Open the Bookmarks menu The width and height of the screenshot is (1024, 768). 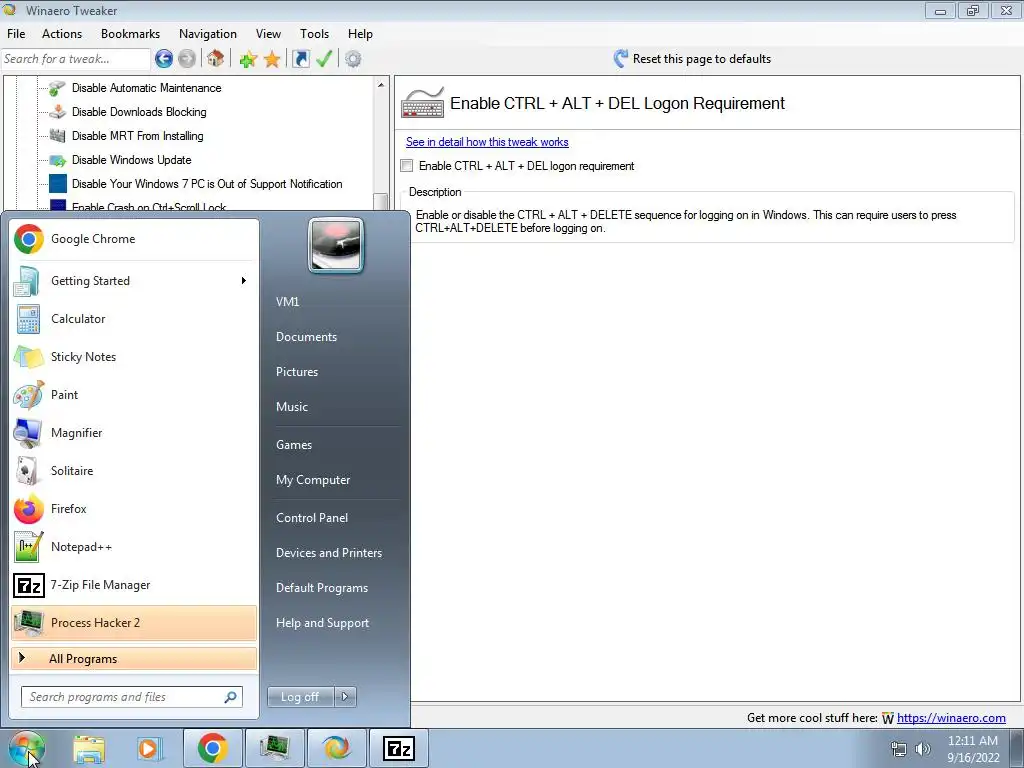(x=130, y=34)
